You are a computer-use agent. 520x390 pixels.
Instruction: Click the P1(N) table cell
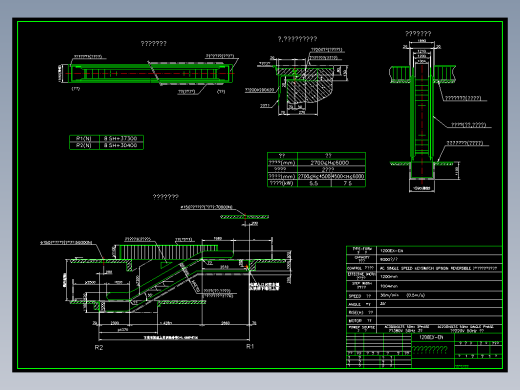pos(84,138)
